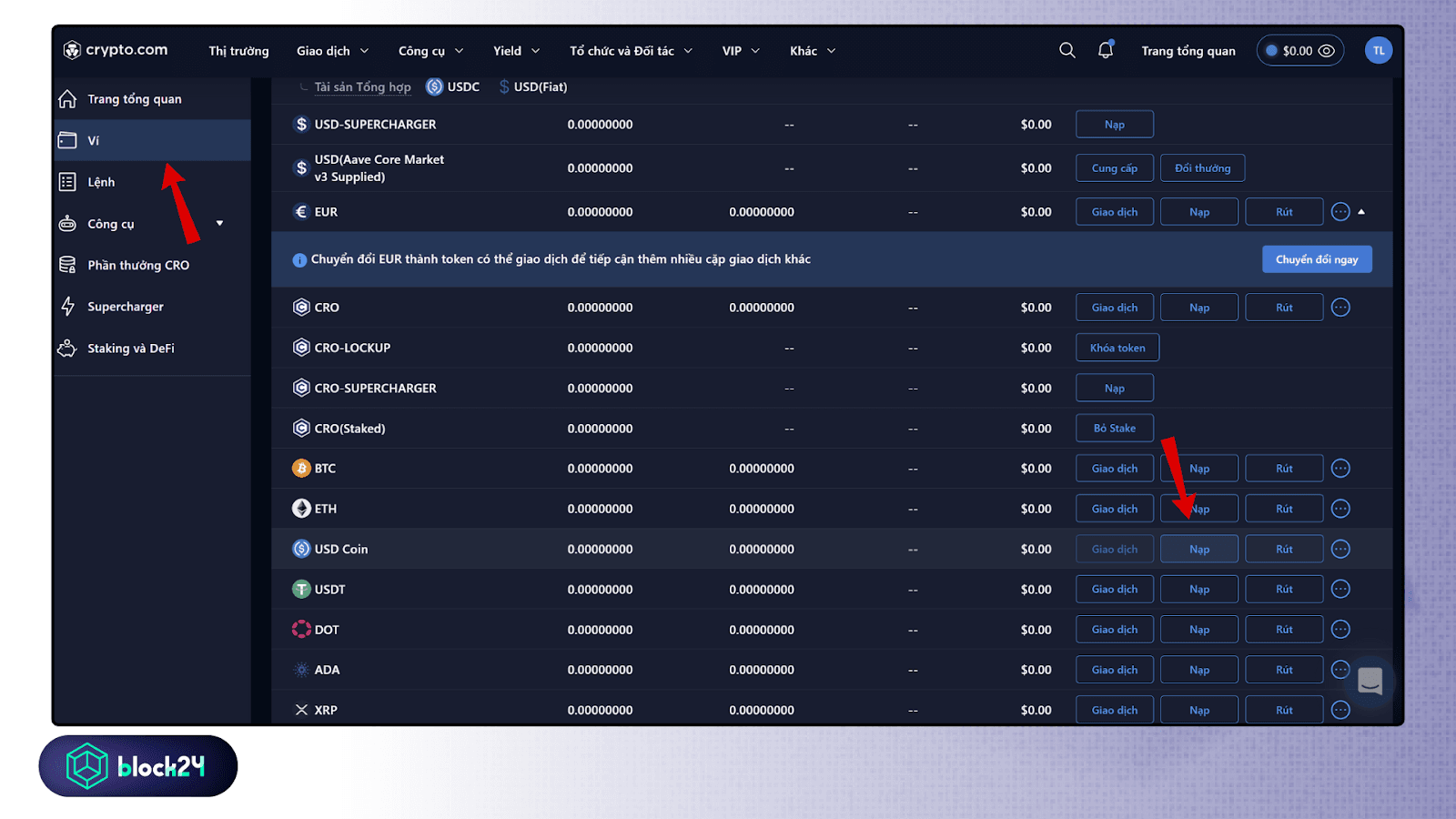The height and width of the screenshot is (819, 1456).
Task: Go to Trang tổng quan in sidebar
Action: (x=152, y=99)
